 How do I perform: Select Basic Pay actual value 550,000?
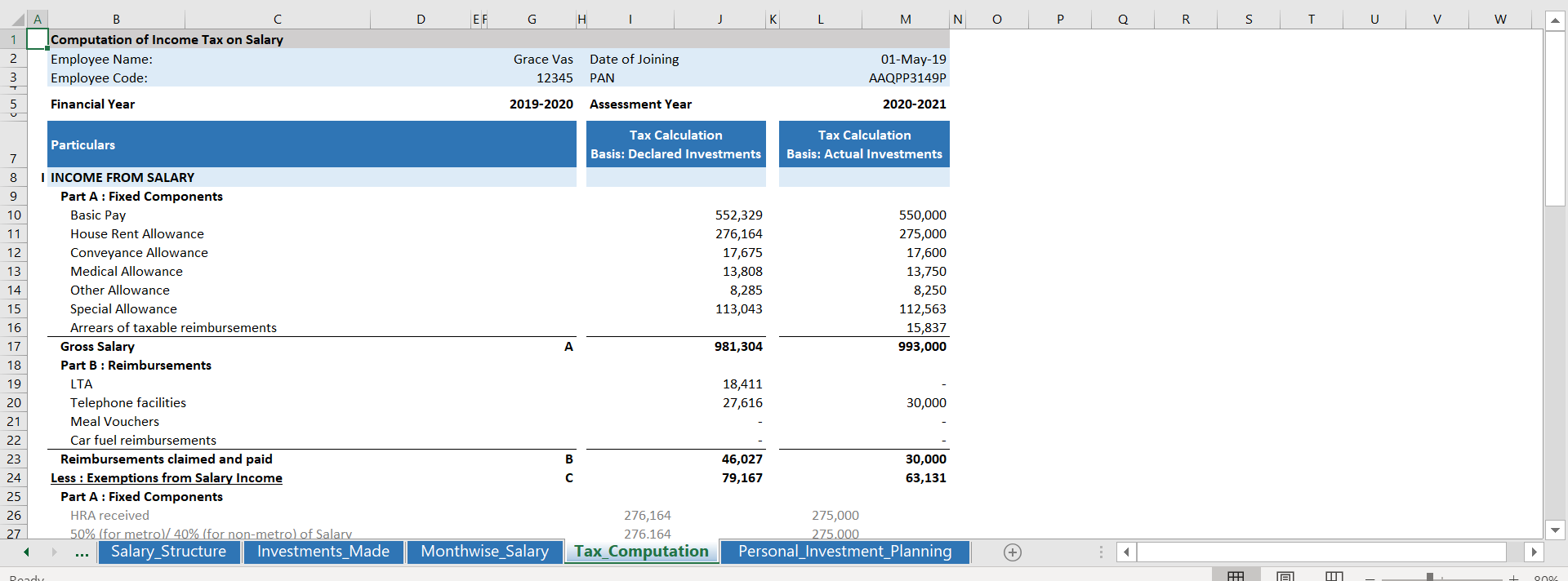point(922,215)
